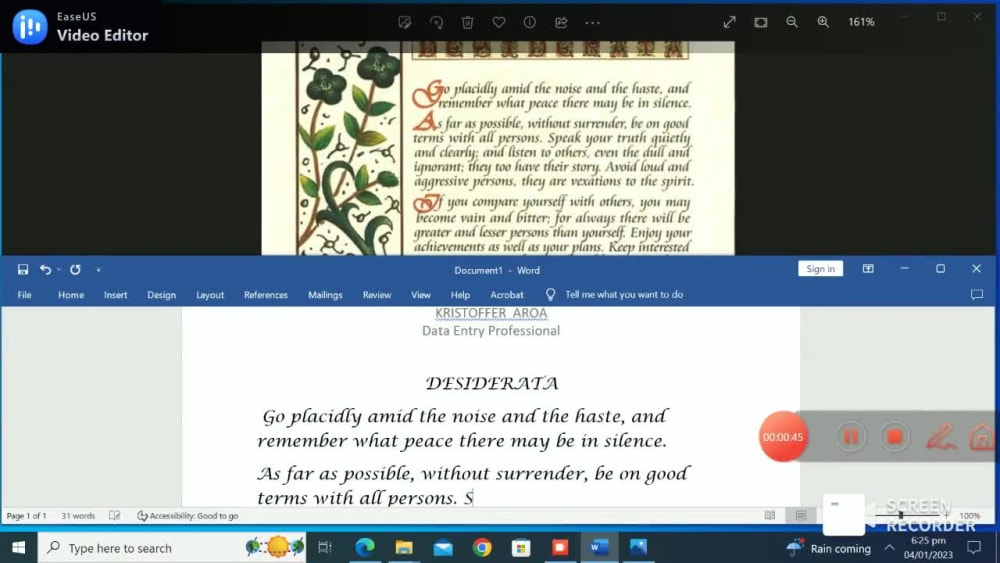Viewport: 1000px width, 563px height.
Task: Switch to Print Layout view in Word
Action: [x=801, y=515]
